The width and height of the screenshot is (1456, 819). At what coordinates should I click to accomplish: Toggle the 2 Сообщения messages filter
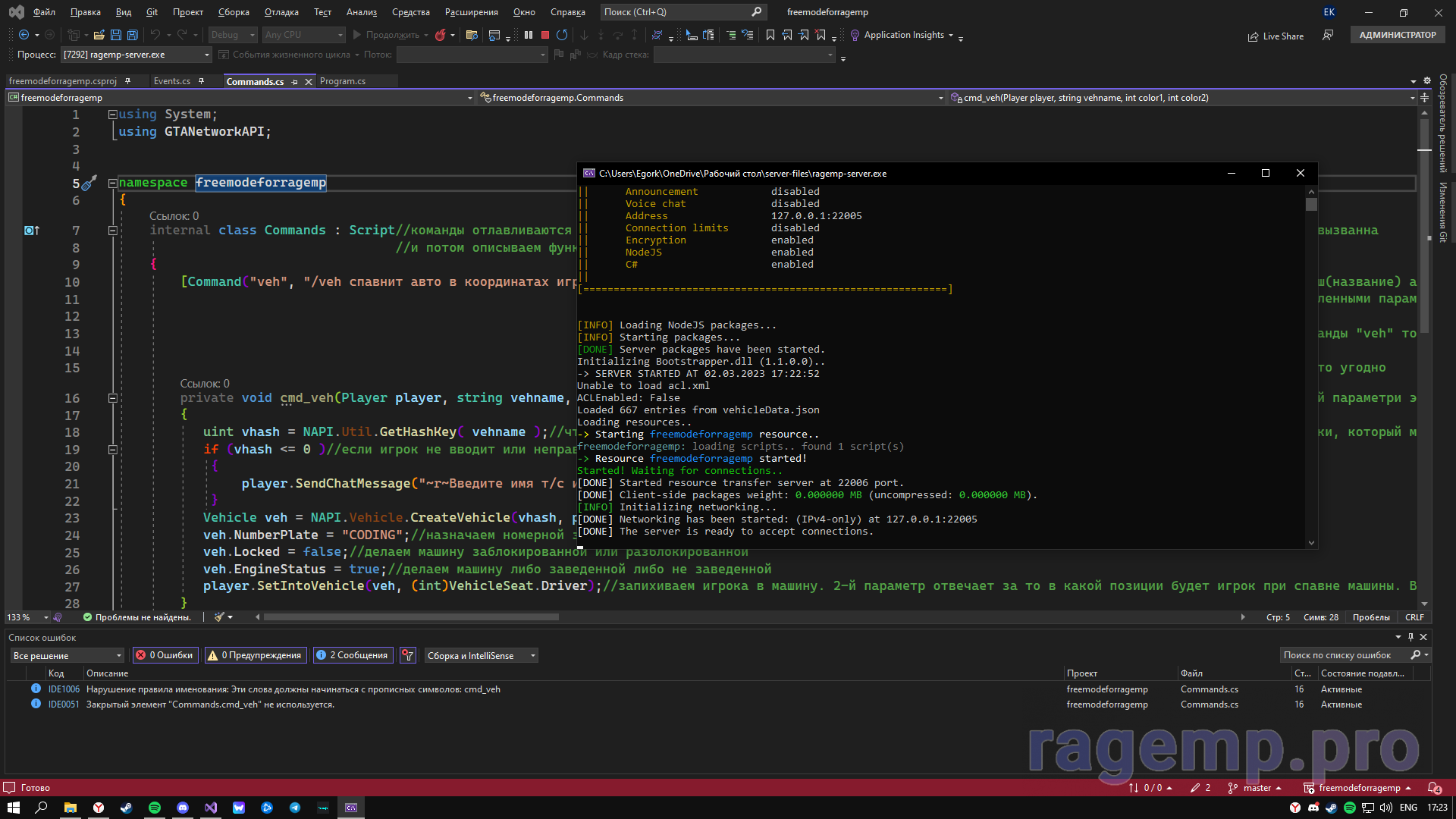pyautogui.click(x=353, y=655)
